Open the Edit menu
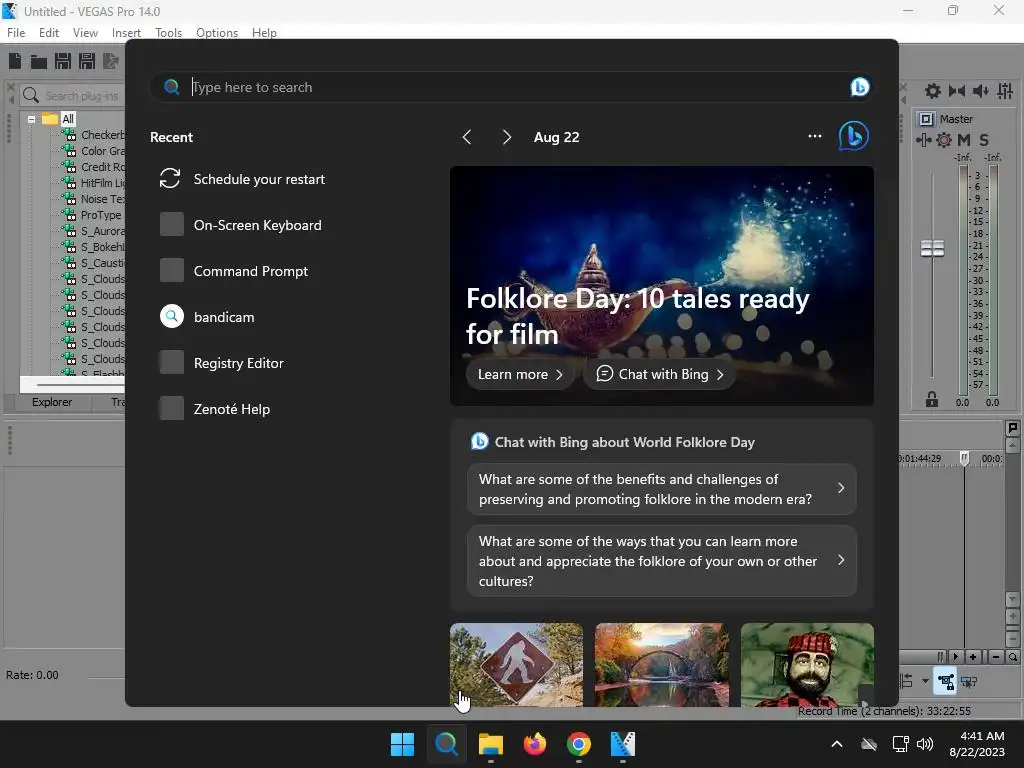 click(x=49, y=33)
